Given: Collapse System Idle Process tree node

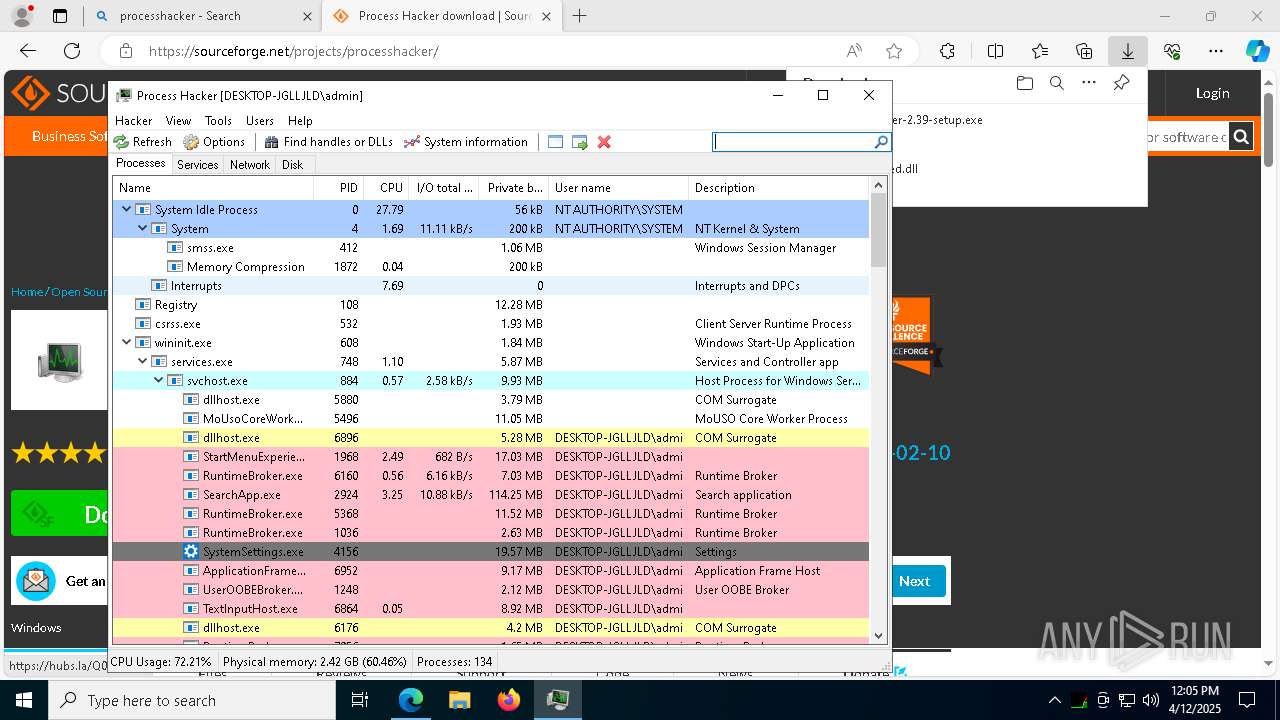Looking at the screenshot, I should tap(126, 209).
